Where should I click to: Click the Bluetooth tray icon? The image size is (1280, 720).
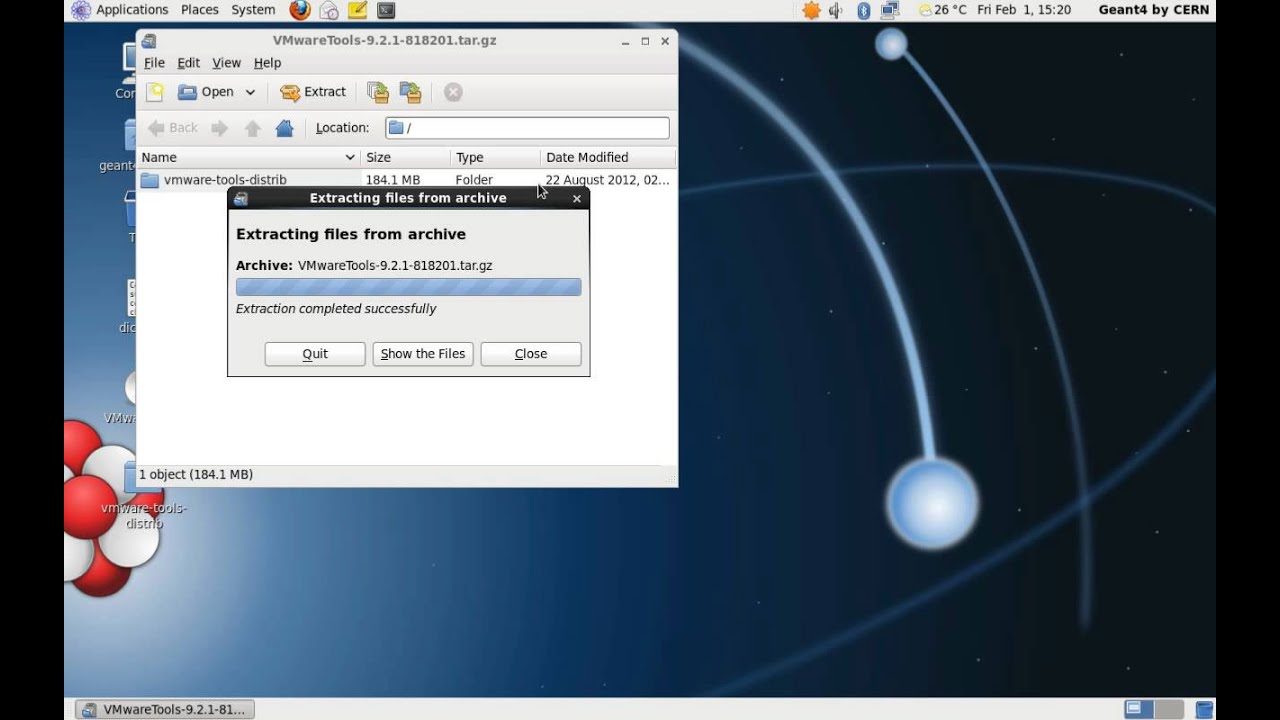[863, 10]
